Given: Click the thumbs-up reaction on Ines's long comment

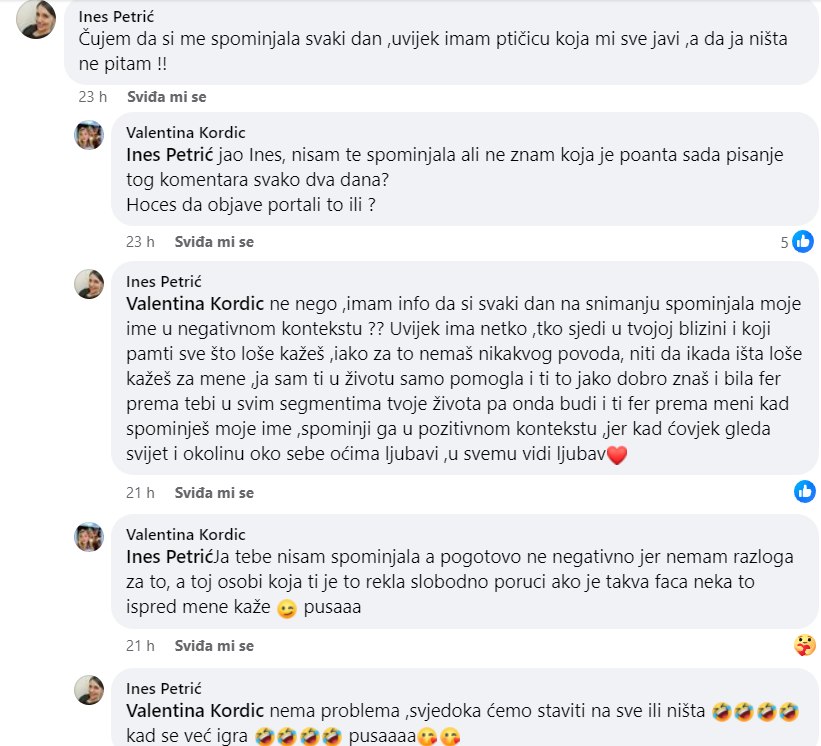Looking at the screenshot, I should (x=806, y=492).
